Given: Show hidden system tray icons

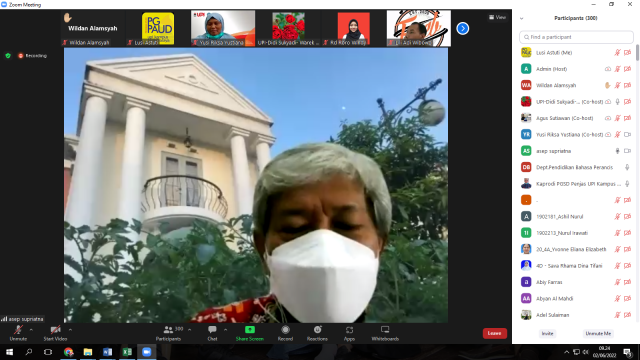Looking at the screenshot, I should pyautogui.click(x=567, y=352).
